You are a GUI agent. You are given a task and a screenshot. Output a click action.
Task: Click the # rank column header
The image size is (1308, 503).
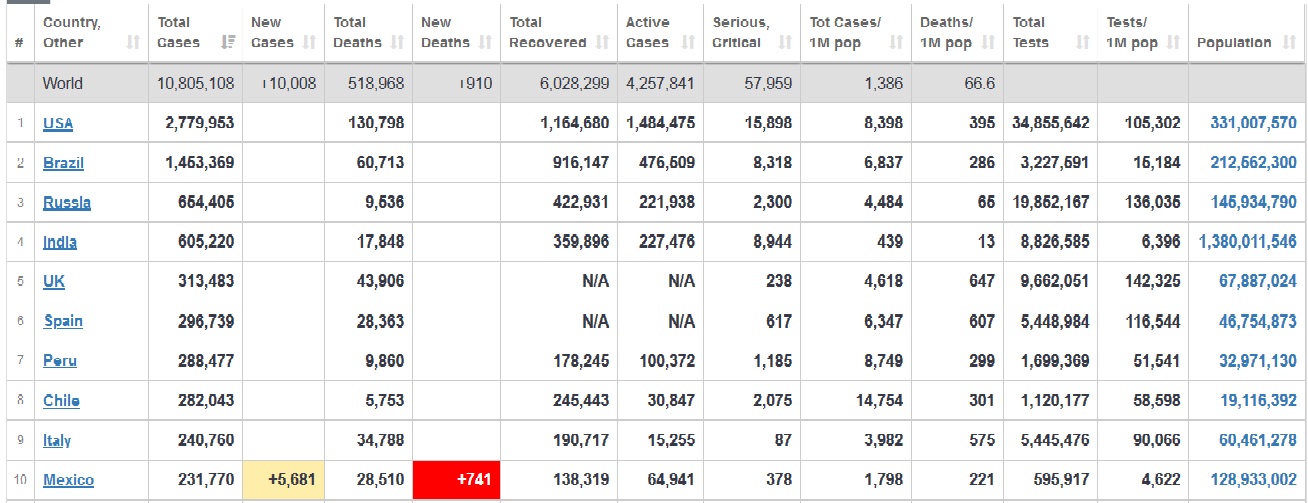(x=19, y=43)
